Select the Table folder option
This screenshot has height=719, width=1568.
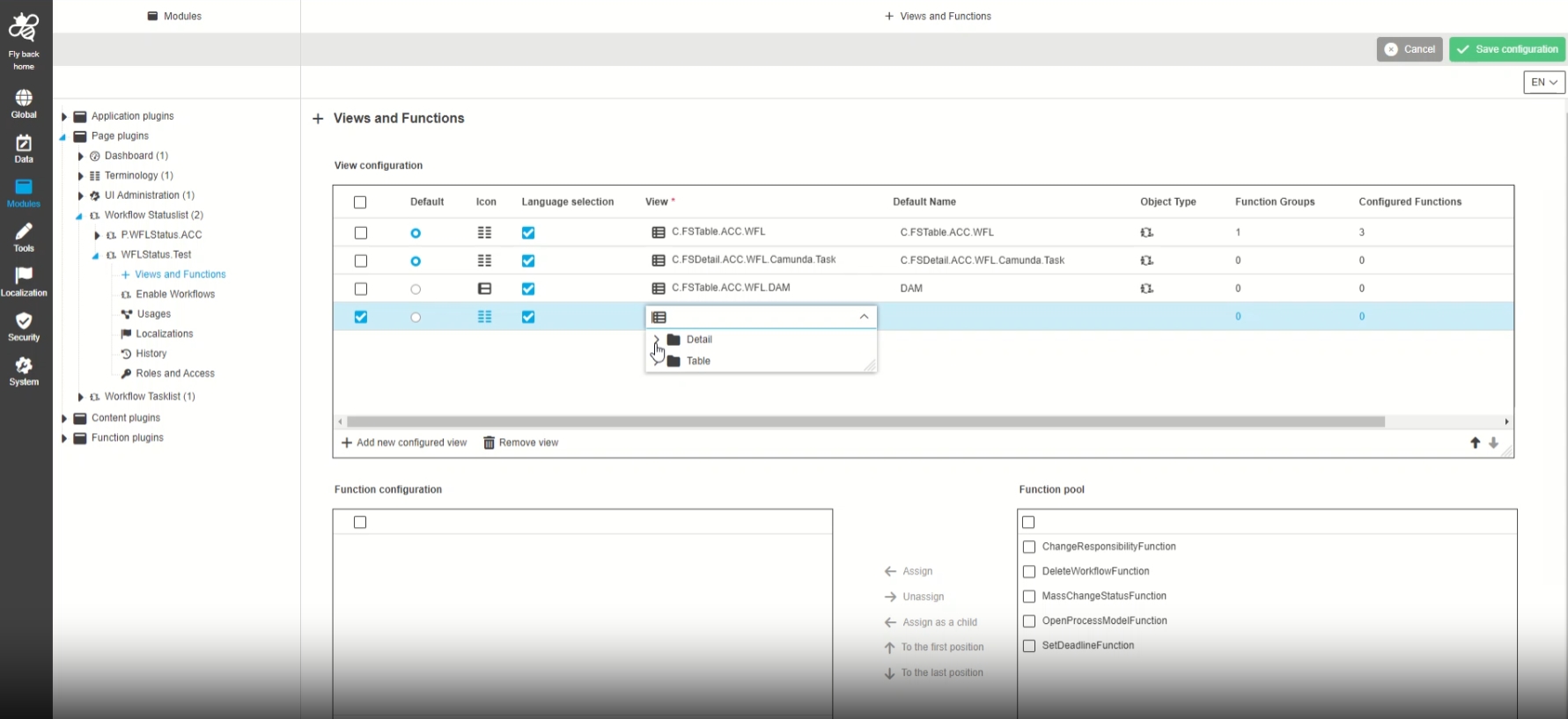(697, 361)
